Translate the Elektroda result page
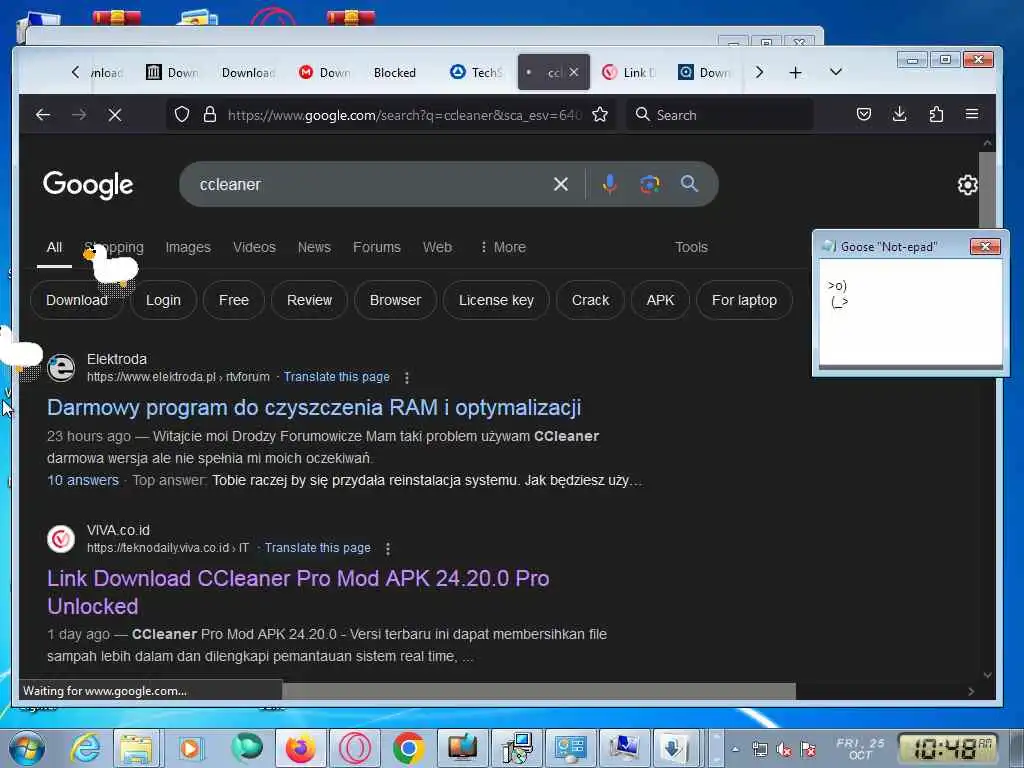 click(x=336, y=377)
